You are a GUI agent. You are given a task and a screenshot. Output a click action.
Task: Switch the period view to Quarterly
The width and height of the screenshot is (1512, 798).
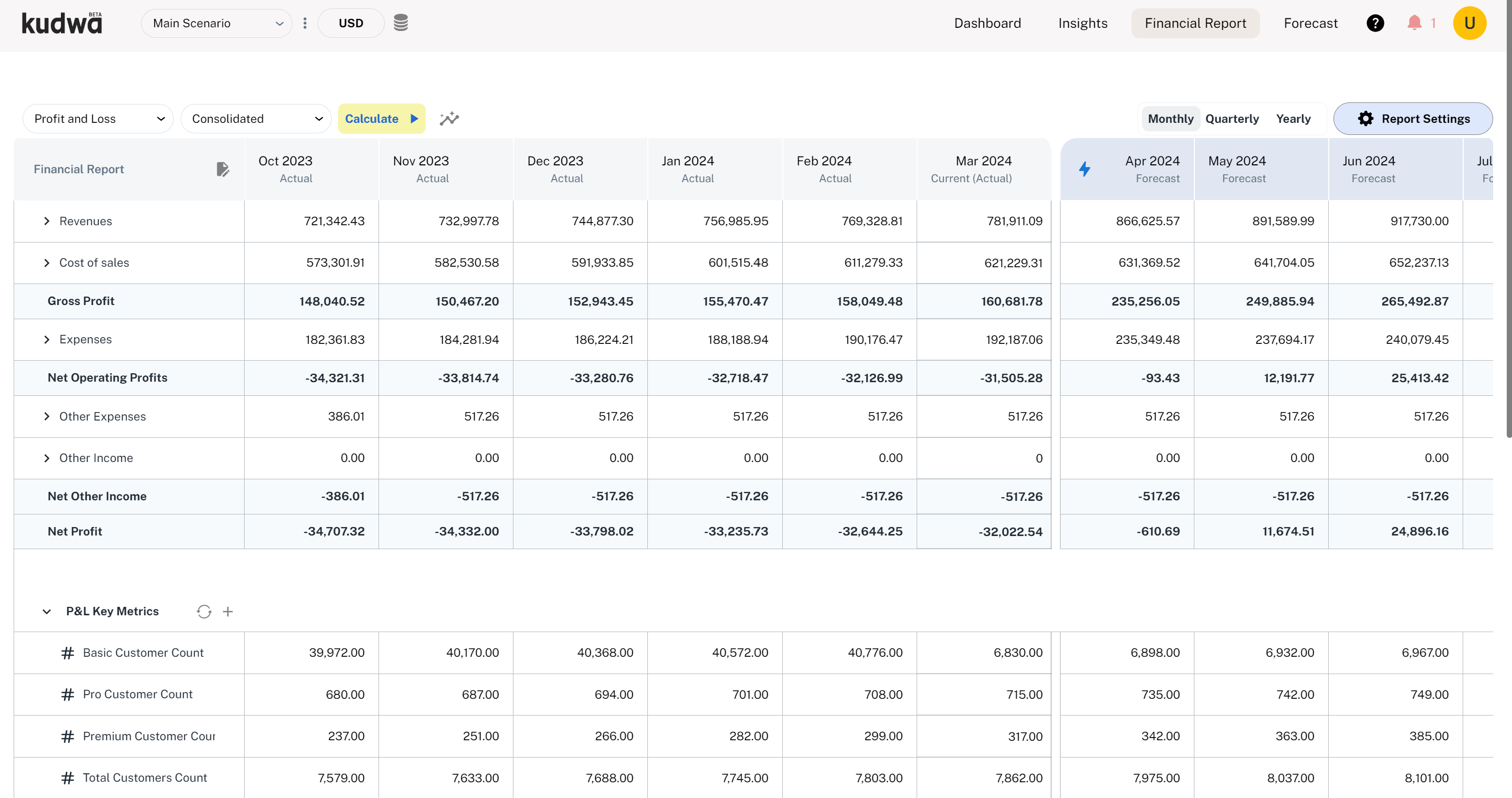tap(1232, 119)
